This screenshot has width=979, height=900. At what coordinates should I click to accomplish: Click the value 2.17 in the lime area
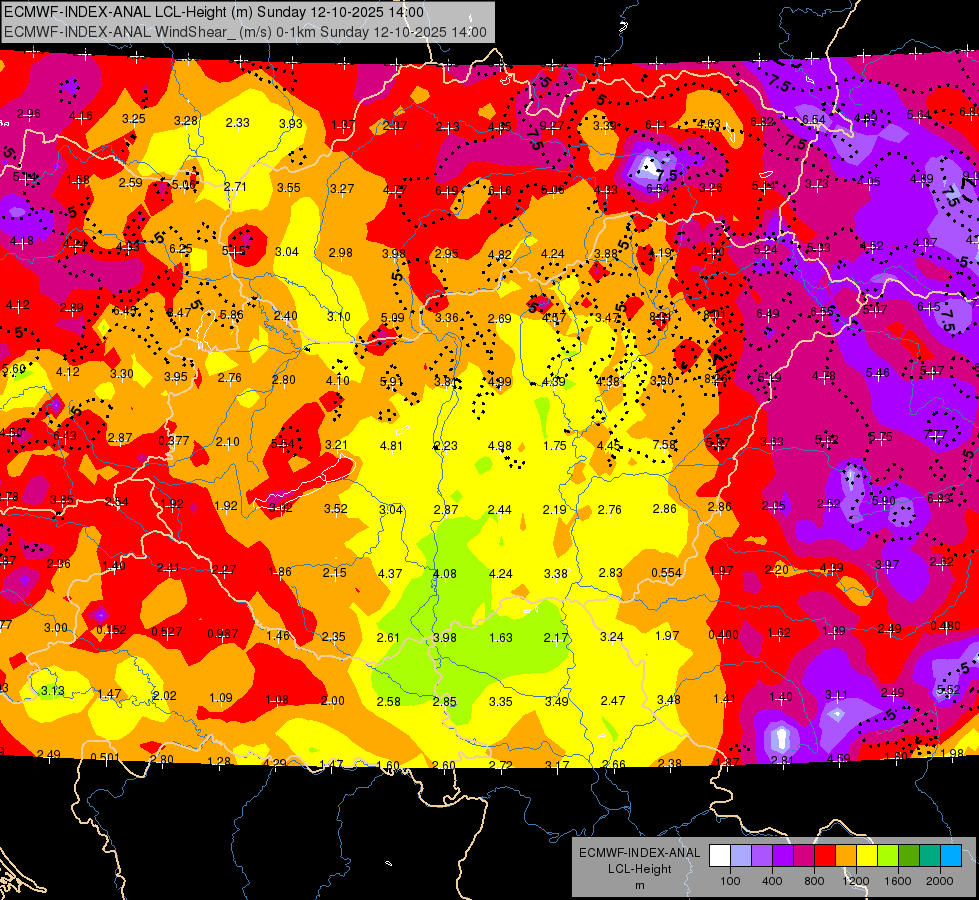pos(556,638)
